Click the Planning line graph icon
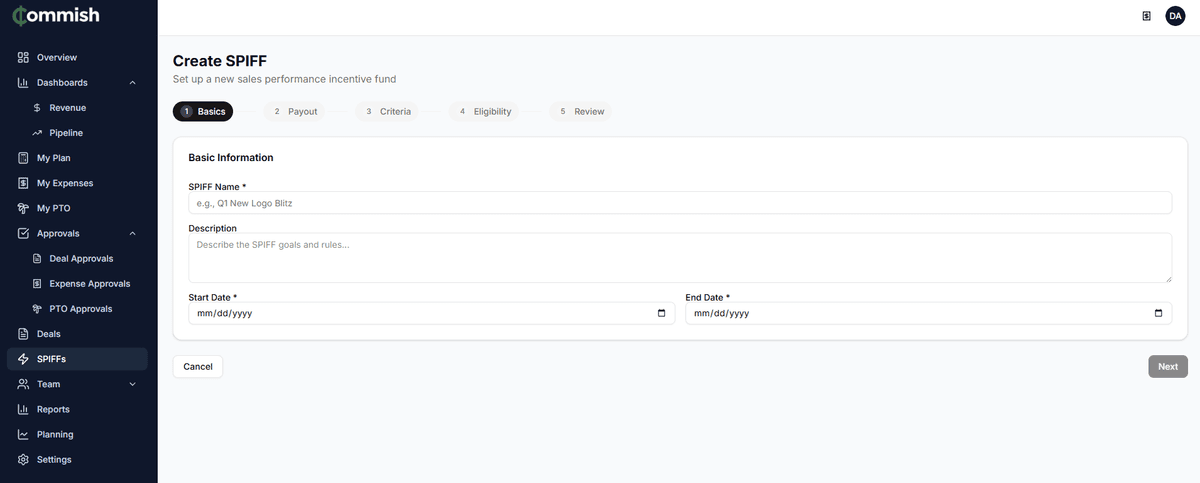The image size is (1200, 483). click(23, 434)
